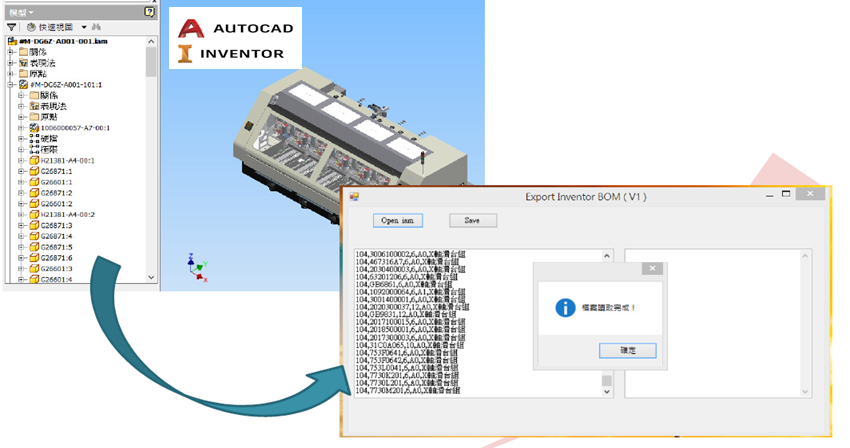
Task: Click the filter funnel icon in the model browser
Action: [11, 27]
